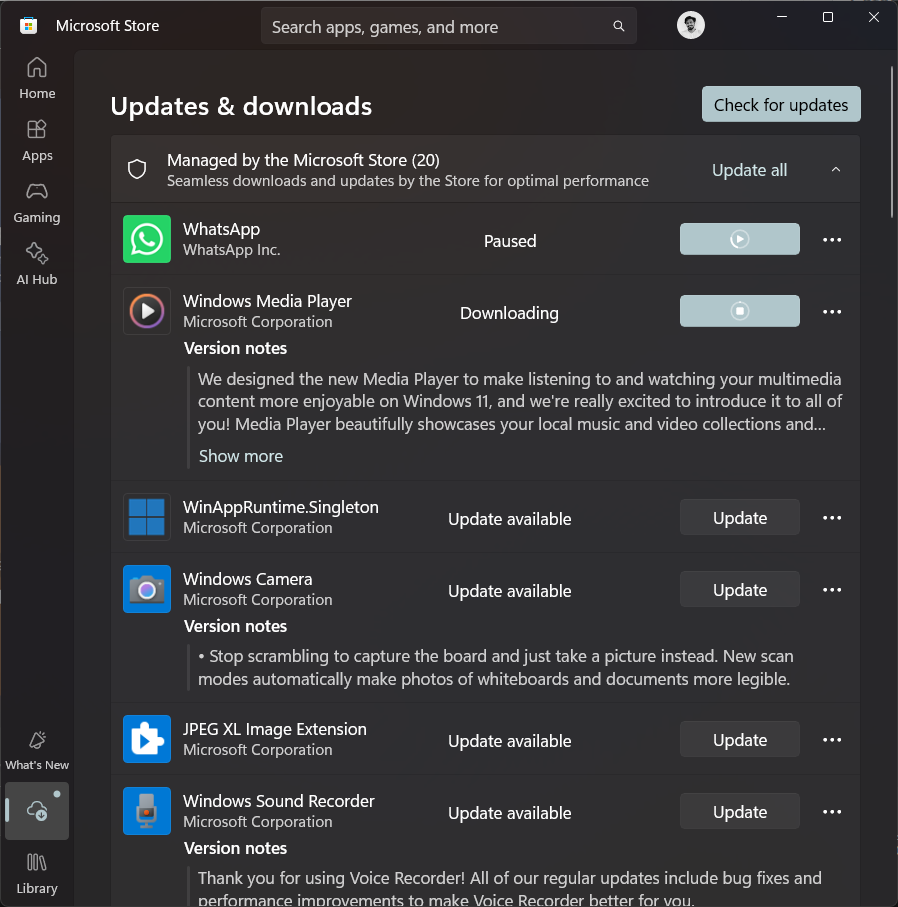Click Update all
Image resolution: width=898 pixels, height=907 pixels.
[749, 170]
